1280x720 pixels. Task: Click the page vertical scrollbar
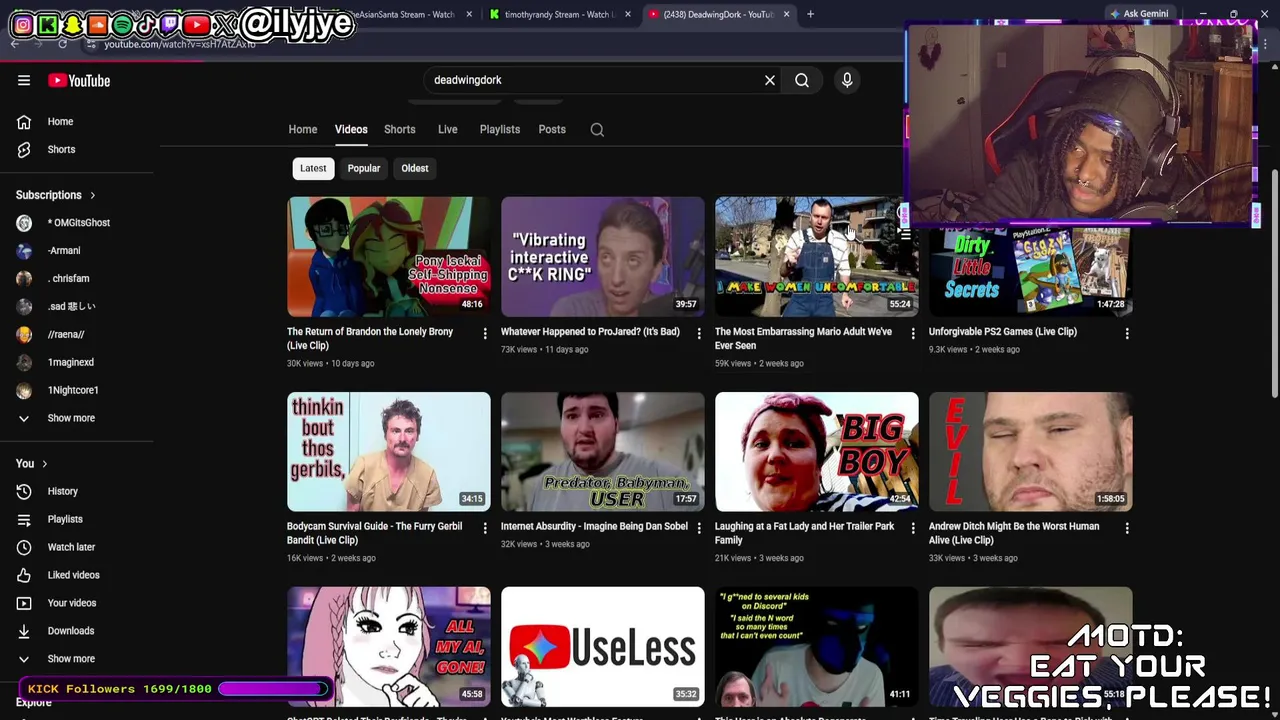[1274, 285]
